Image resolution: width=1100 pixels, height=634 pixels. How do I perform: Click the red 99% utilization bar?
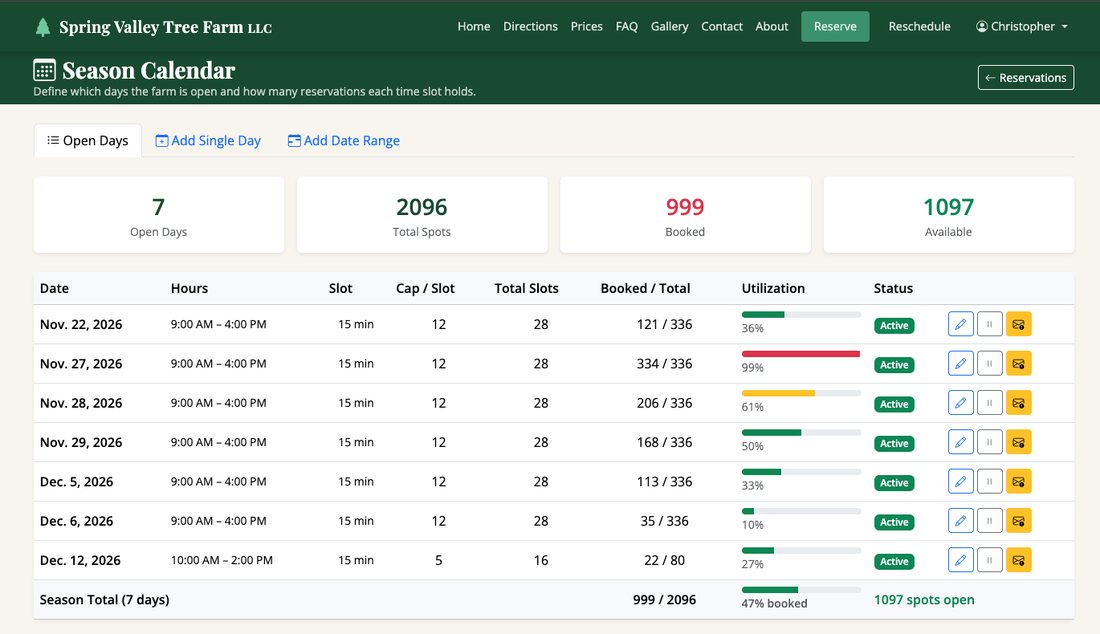click(800, 354)
